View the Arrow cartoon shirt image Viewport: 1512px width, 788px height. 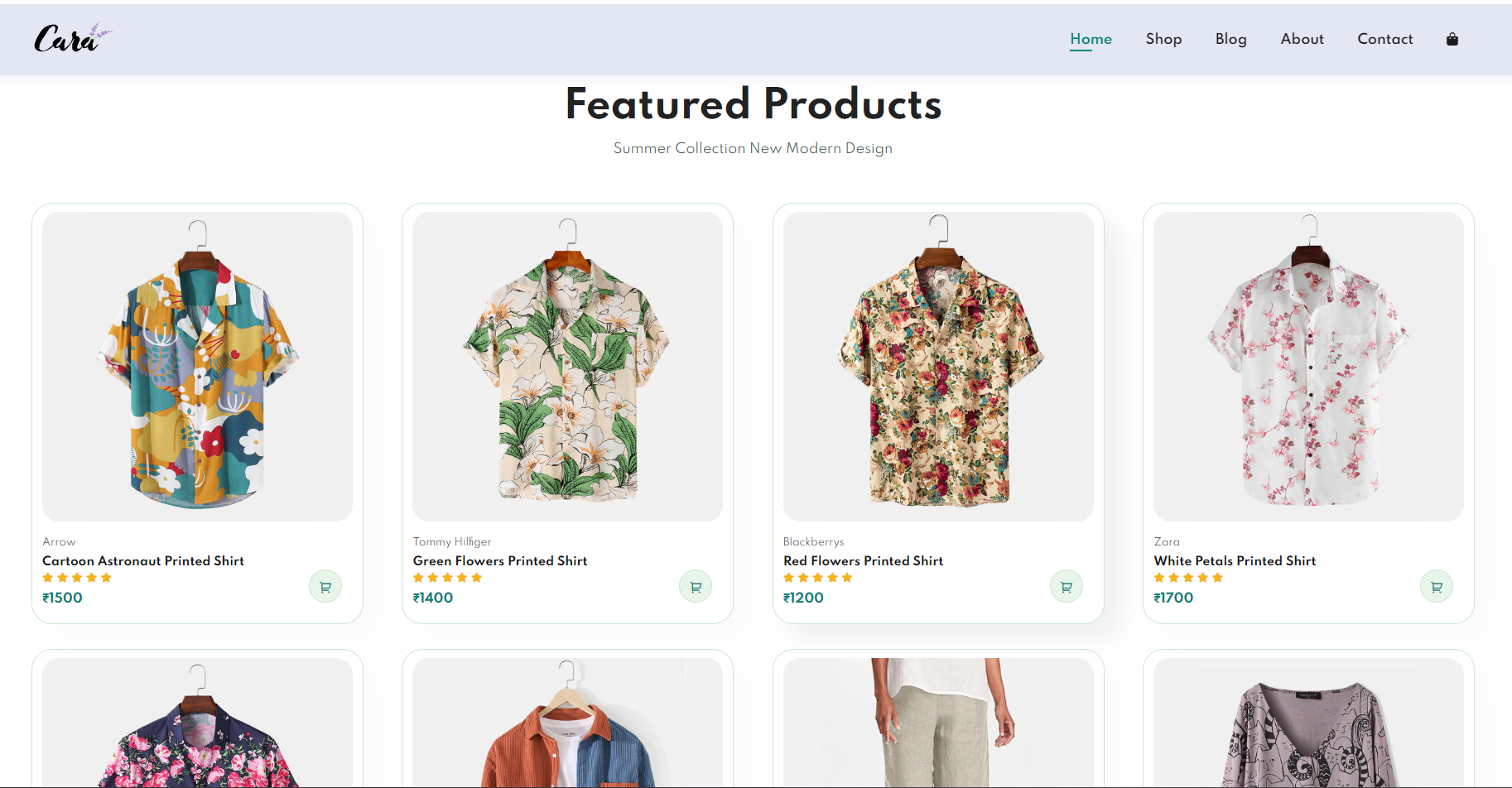click(x=197, y=366)
